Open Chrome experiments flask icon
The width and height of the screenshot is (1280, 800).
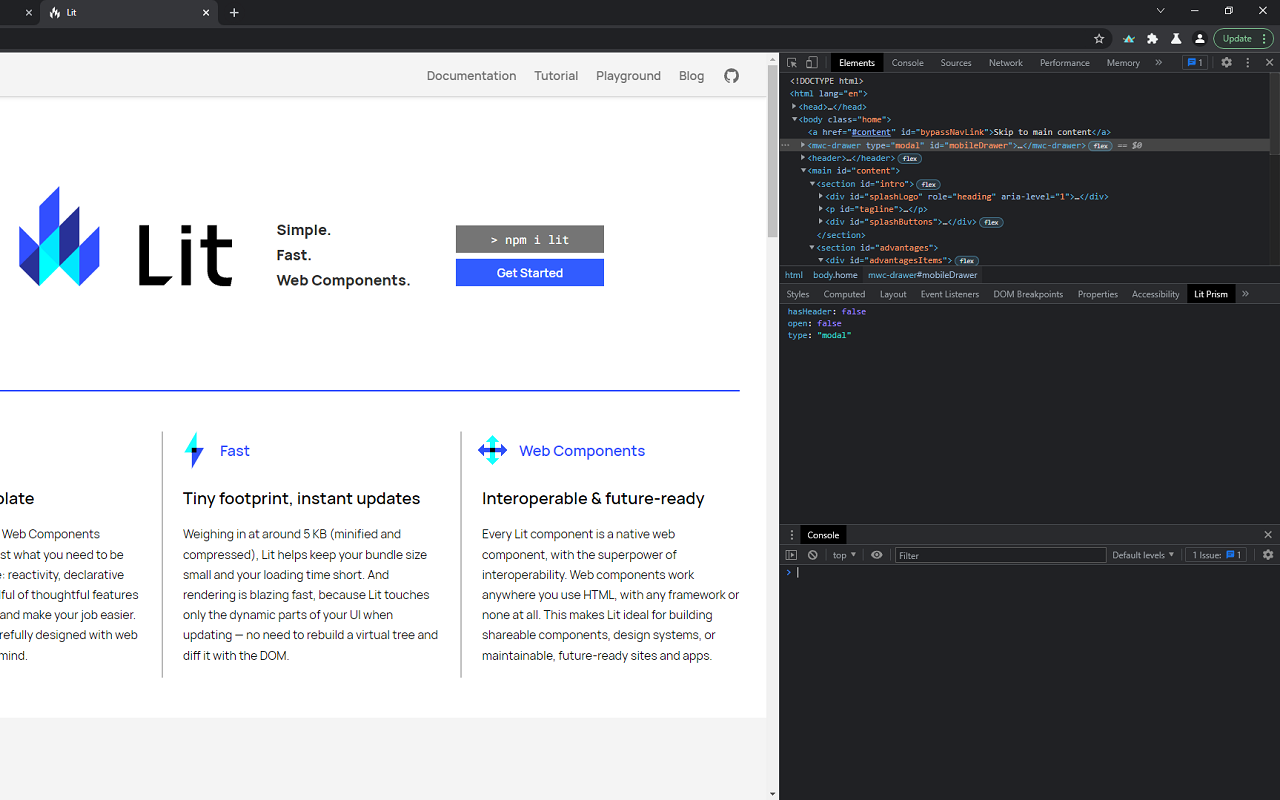[x=1176, y=39]
